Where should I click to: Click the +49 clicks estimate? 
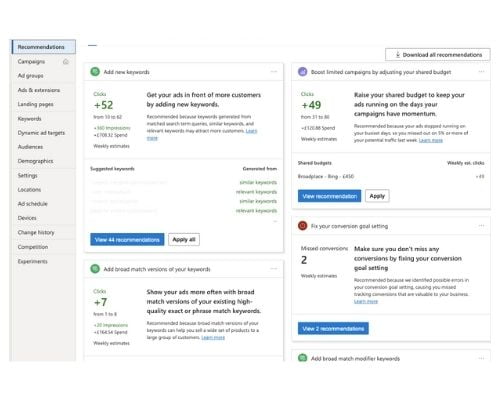click(x=311, y=105)
